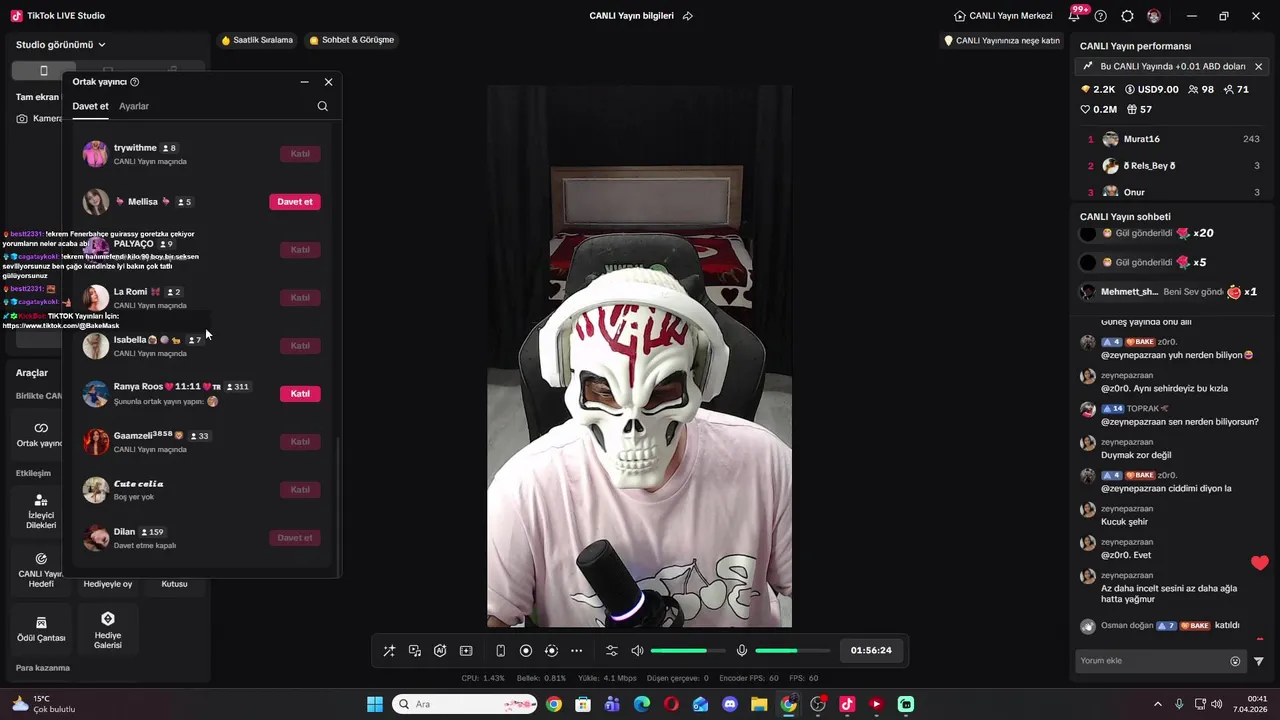1280x720 pixels.
Task: Open settings gear in title bar
Action: pyautogui.click(x=1127, y=16)
